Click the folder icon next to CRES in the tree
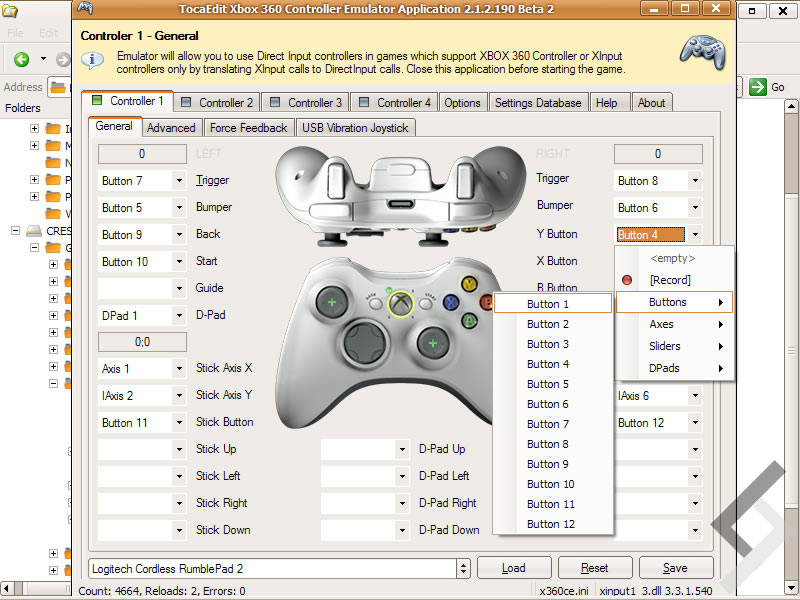Image resolution: width=800 pixels, height=600 pixels. pyautogui.click(x=36, y=231)
